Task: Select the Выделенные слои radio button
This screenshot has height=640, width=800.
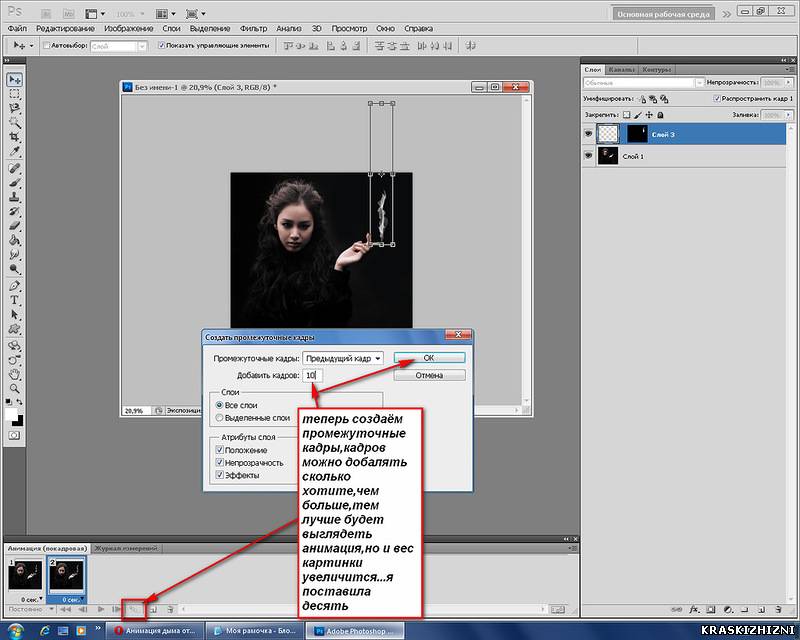Action: (219, 417)
